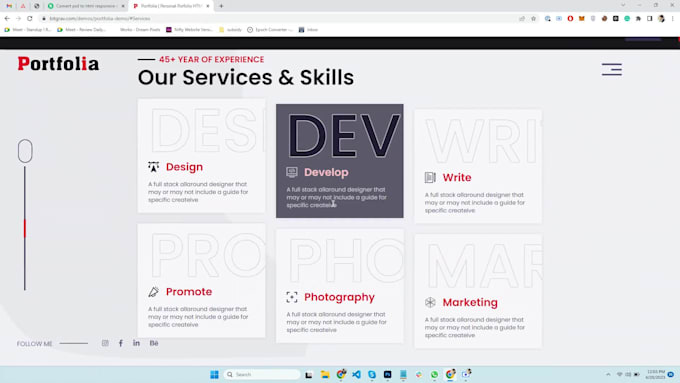Image resolution: width=680 pixels, height=383 pixels.
Task: Click the Develop monitor icon
Action: coord(292,172)
